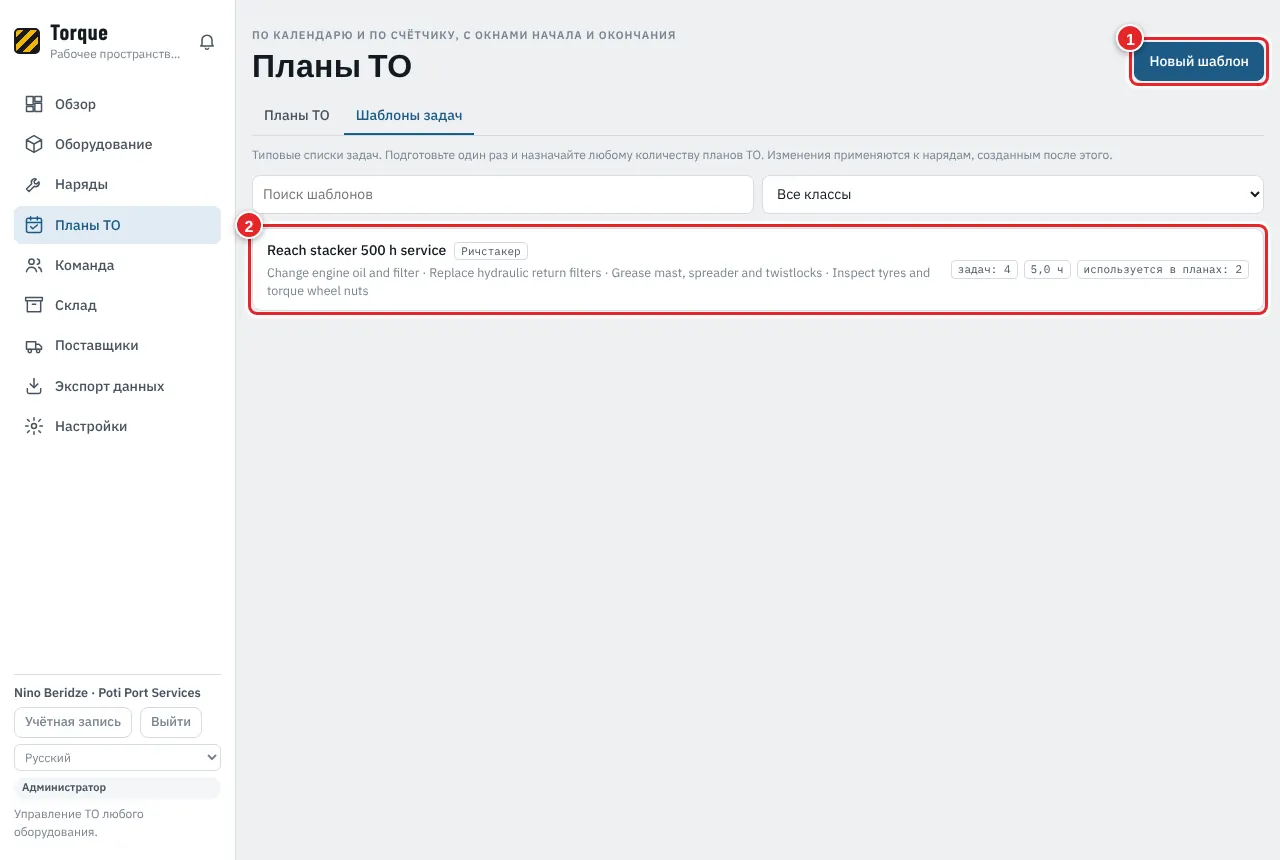Image resolution: width=1280 pixels, height=860 pixels.
Task: Click the задач: 4 badge
Action: tap(985, 270)
